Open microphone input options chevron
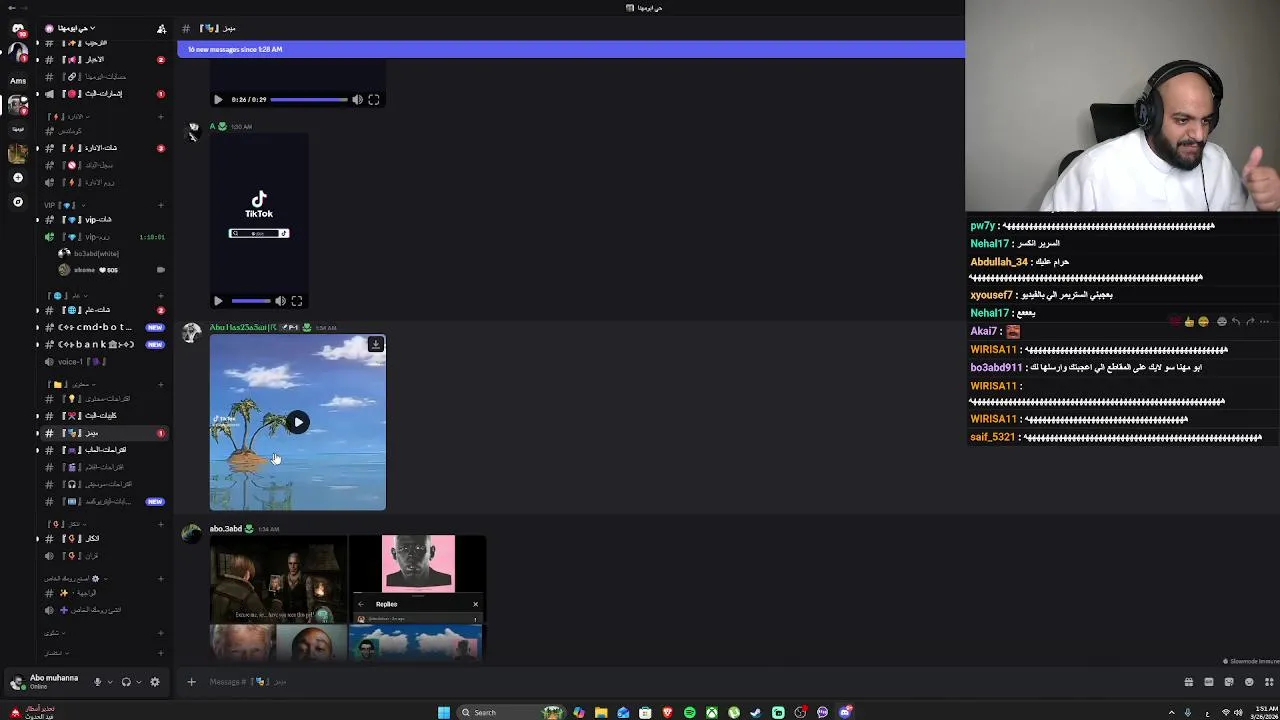Screen dimensions: 1280x720 tap(109, 682)
